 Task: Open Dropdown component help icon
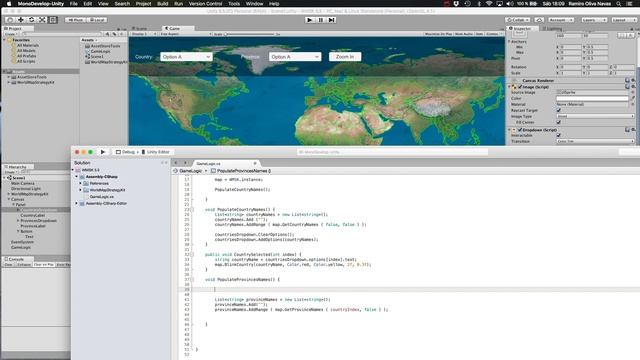(627, 129)
